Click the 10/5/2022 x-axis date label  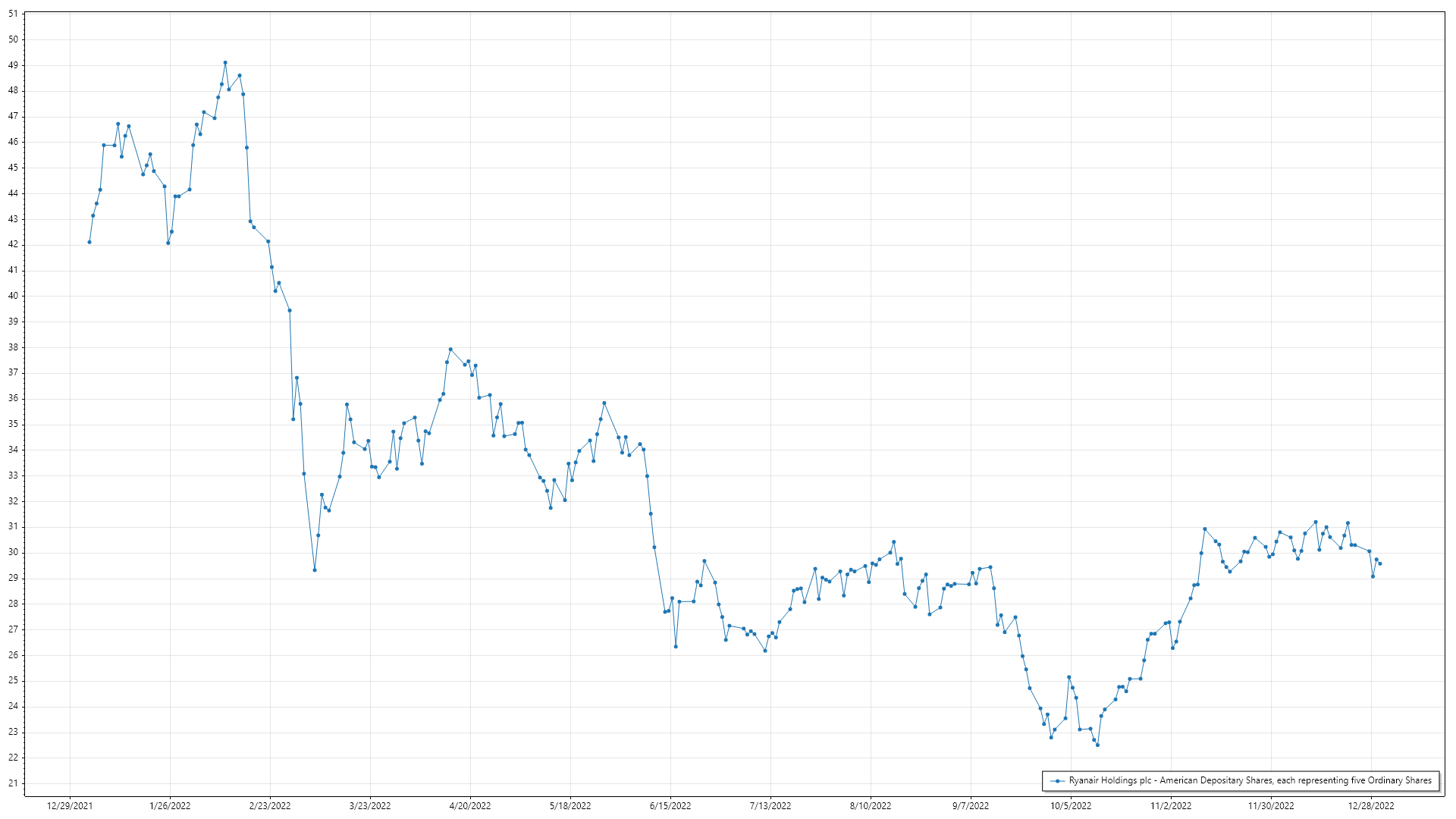[1071, 805]
